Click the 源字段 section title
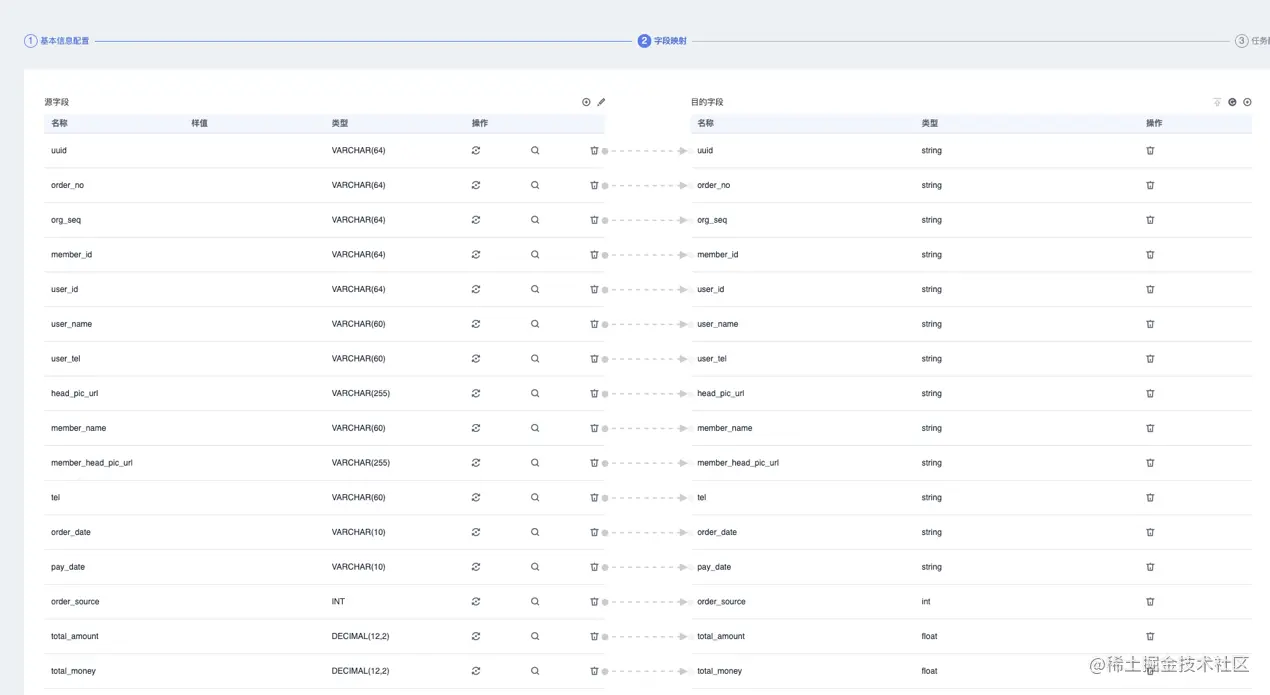The height and width of the screenshot is (695, 1270). pos(57,102)
